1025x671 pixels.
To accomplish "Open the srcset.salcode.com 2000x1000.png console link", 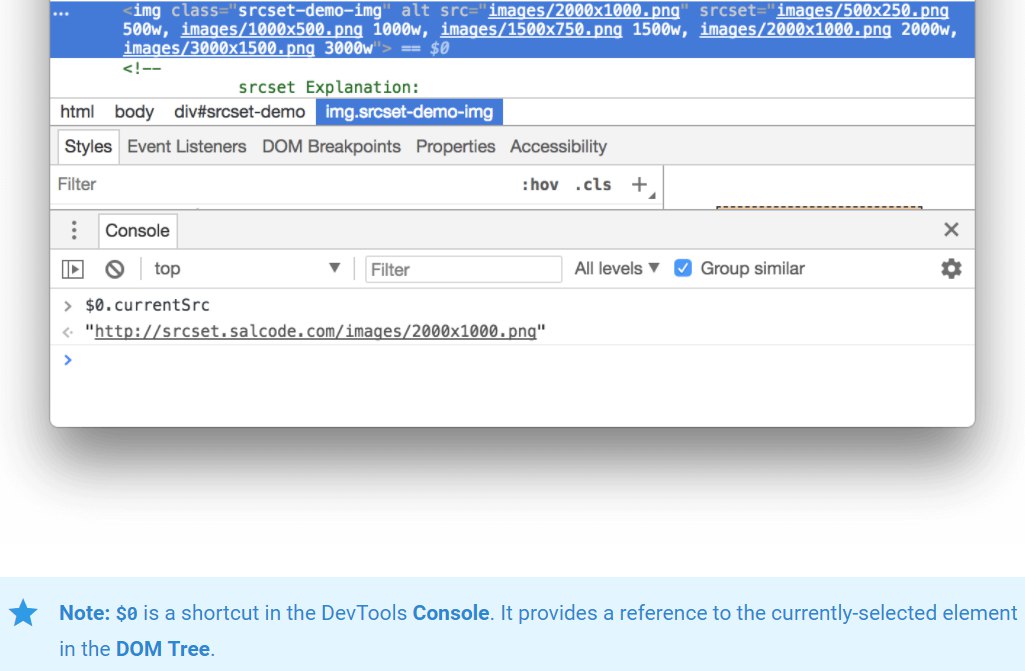I will click(x=315, y=331).
